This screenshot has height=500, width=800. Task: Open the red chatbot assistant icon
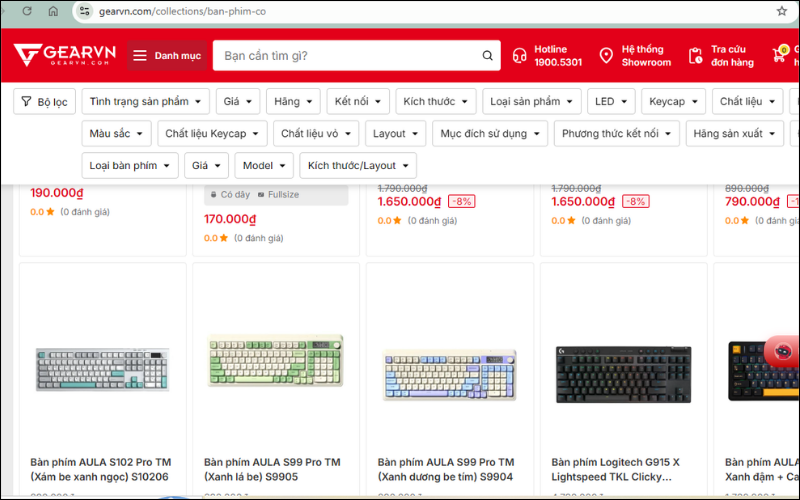pos(783,352)
